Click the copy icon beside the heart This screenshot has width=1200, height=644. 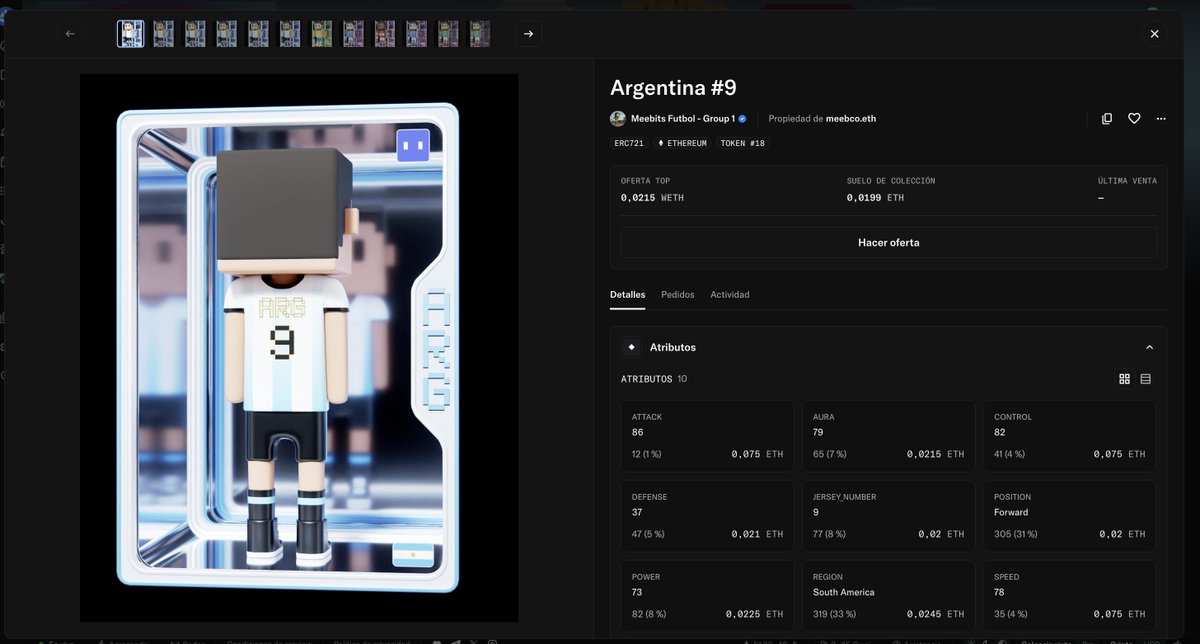point(1107,118)
